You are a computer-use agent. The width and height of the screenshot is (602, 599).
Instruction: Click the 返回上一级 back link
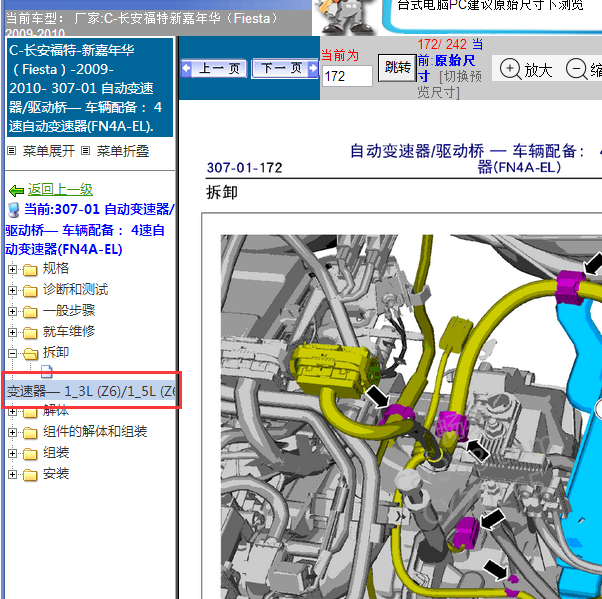pyautogui.click(x=60, y=190)
